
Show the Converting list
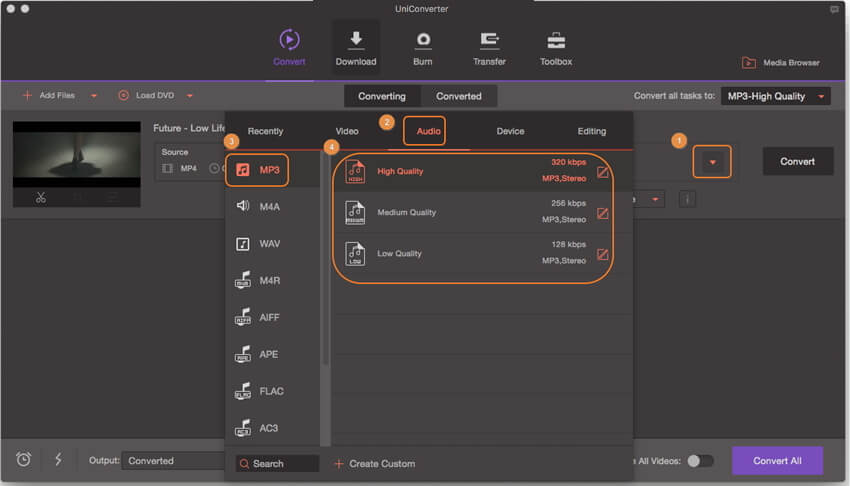[x=382, y=96]
